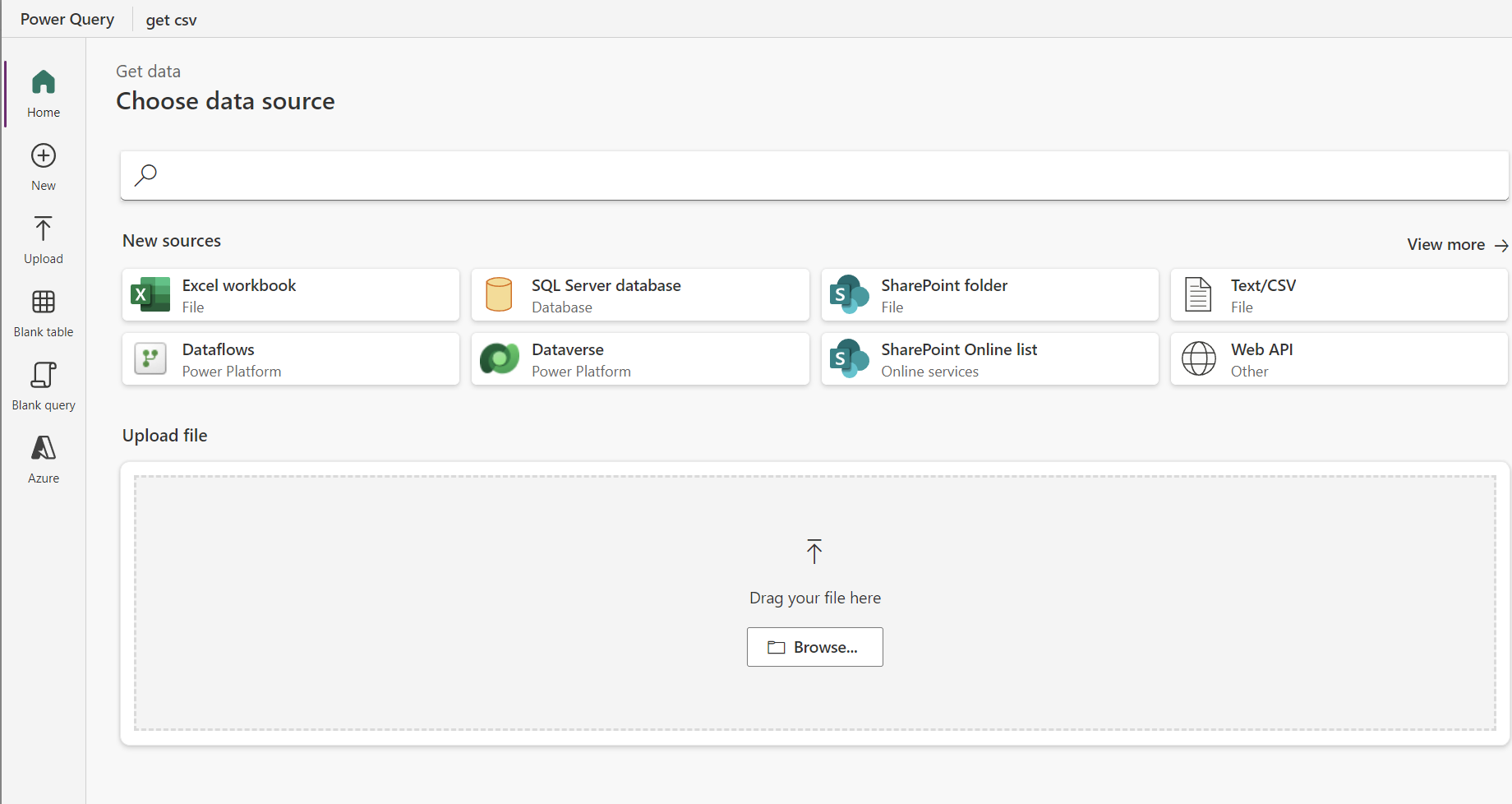1512x804 pixels.
Task: Click 'File' under Text/CSV
Action: coord(1242,307)
